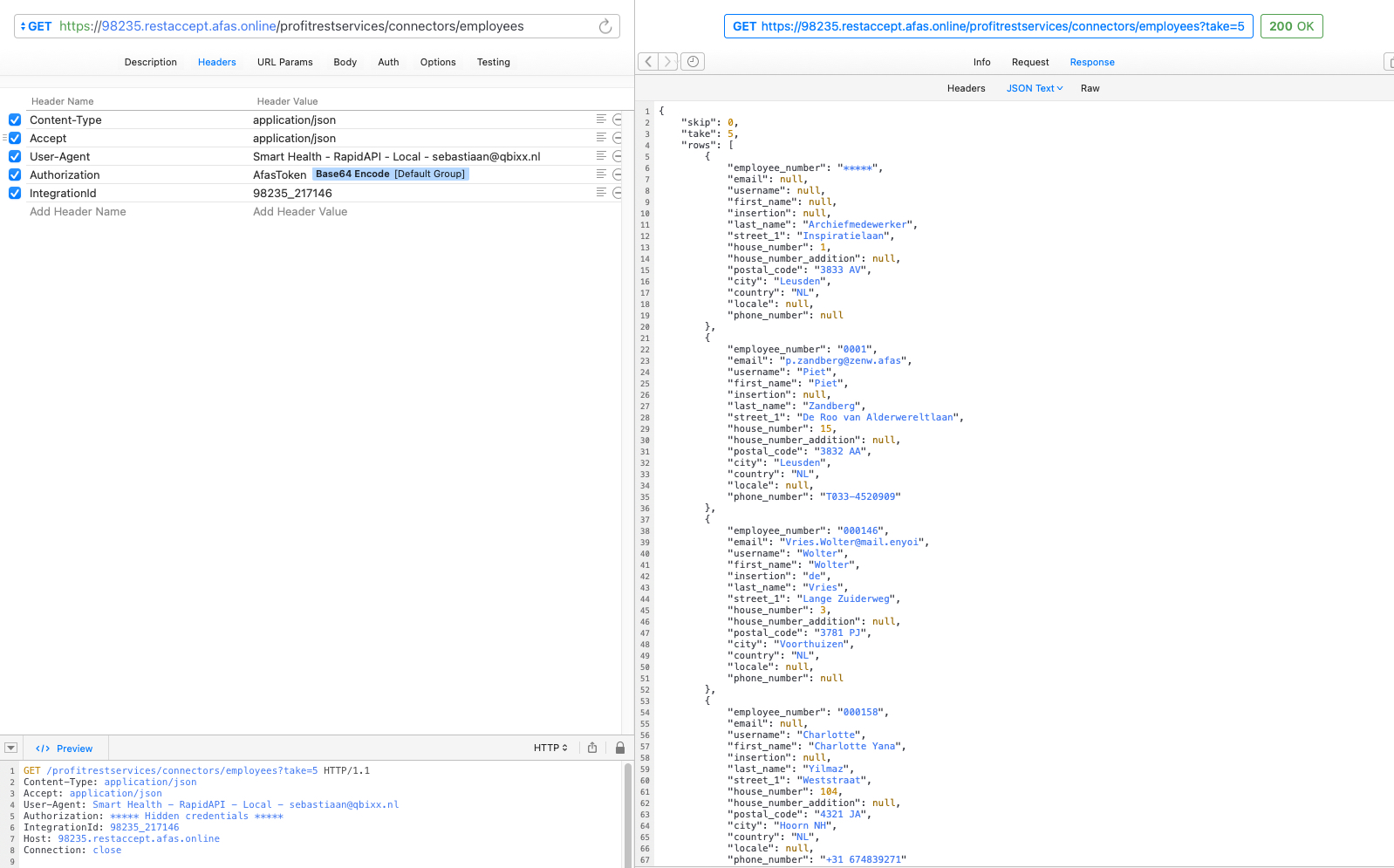Click the share/export icon in the preview bar
The width and height of the screenshot is (1394, 868).
[x=592, y=748]
